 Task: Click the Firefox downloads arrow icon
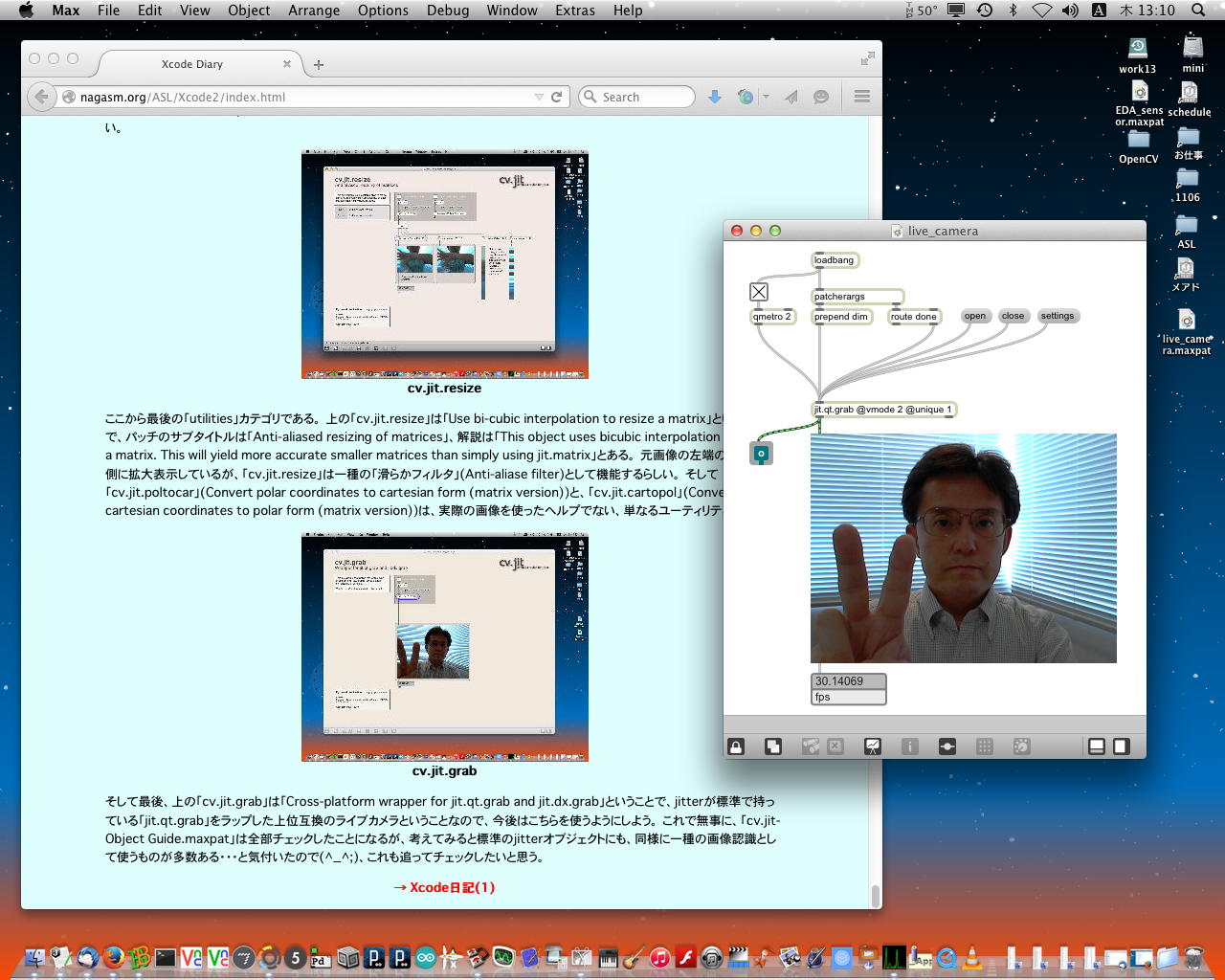tap(714, 97)
